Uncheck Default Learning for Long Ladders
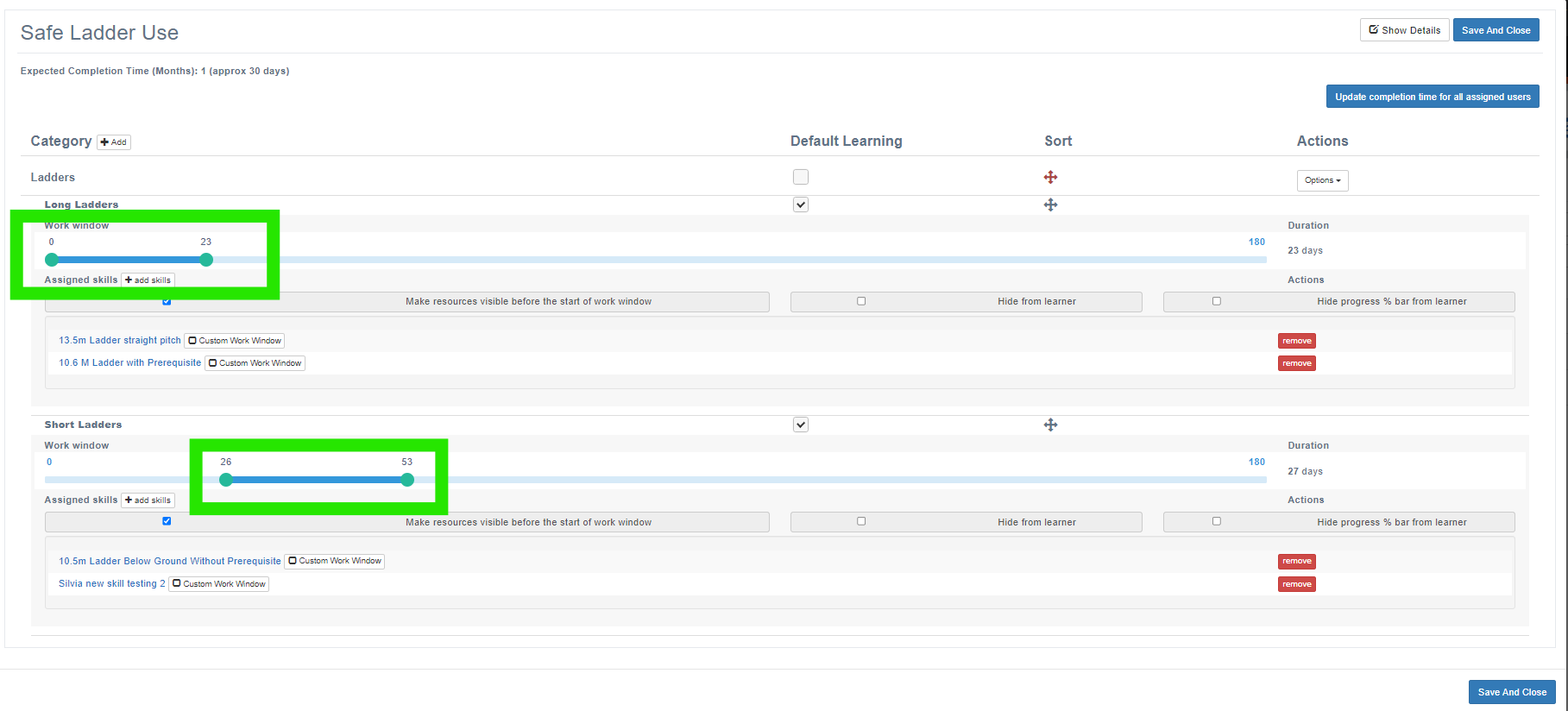 click(801, 204)
